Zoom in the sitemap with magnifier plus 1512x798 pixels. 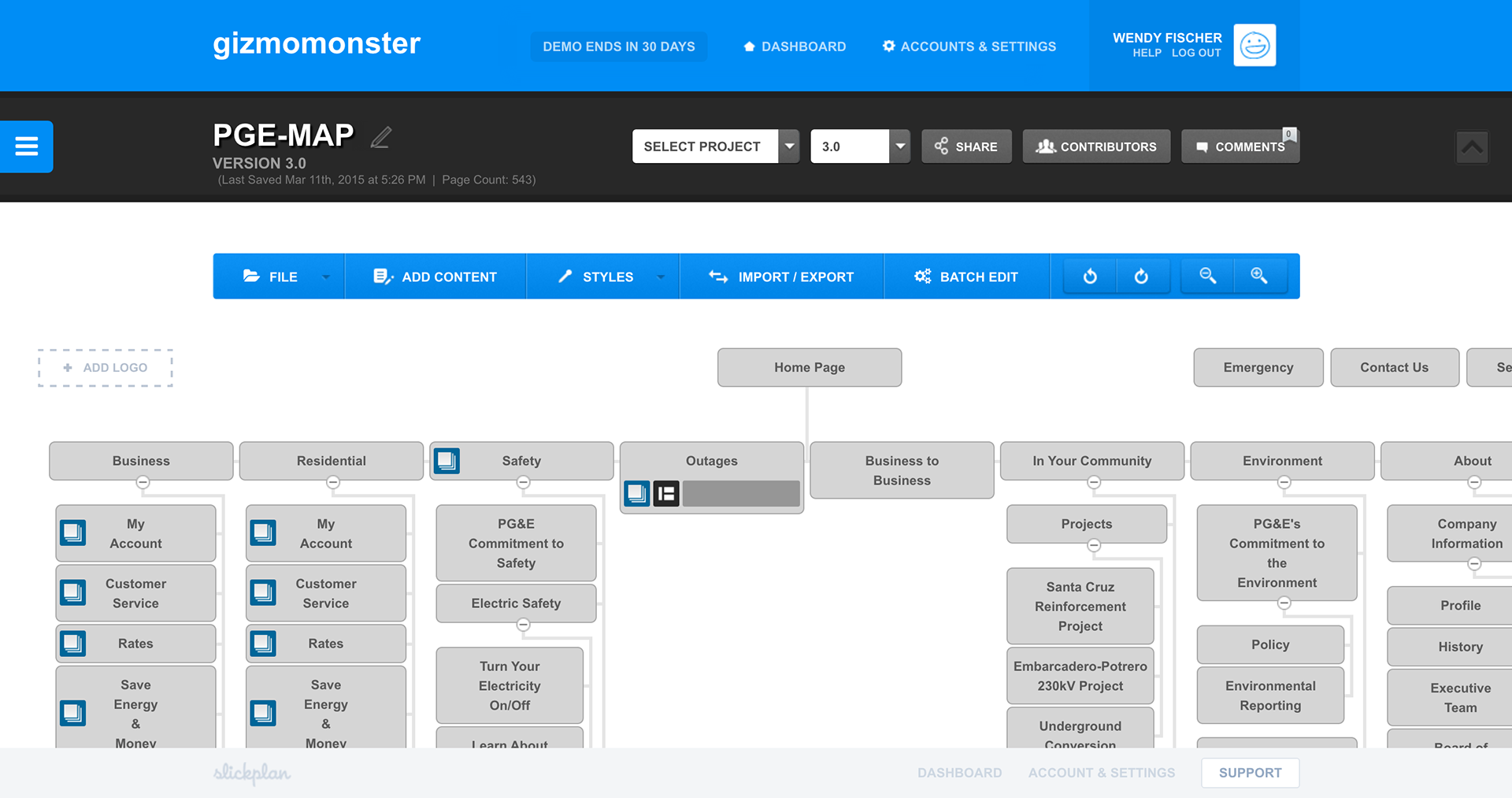pos(1259,276)
